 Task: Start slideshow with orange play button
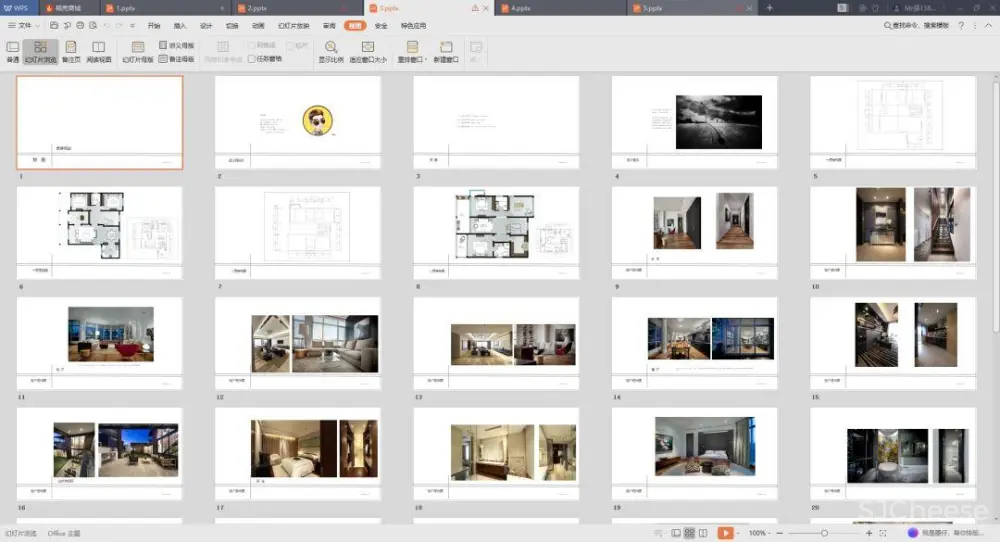point(726,533)
